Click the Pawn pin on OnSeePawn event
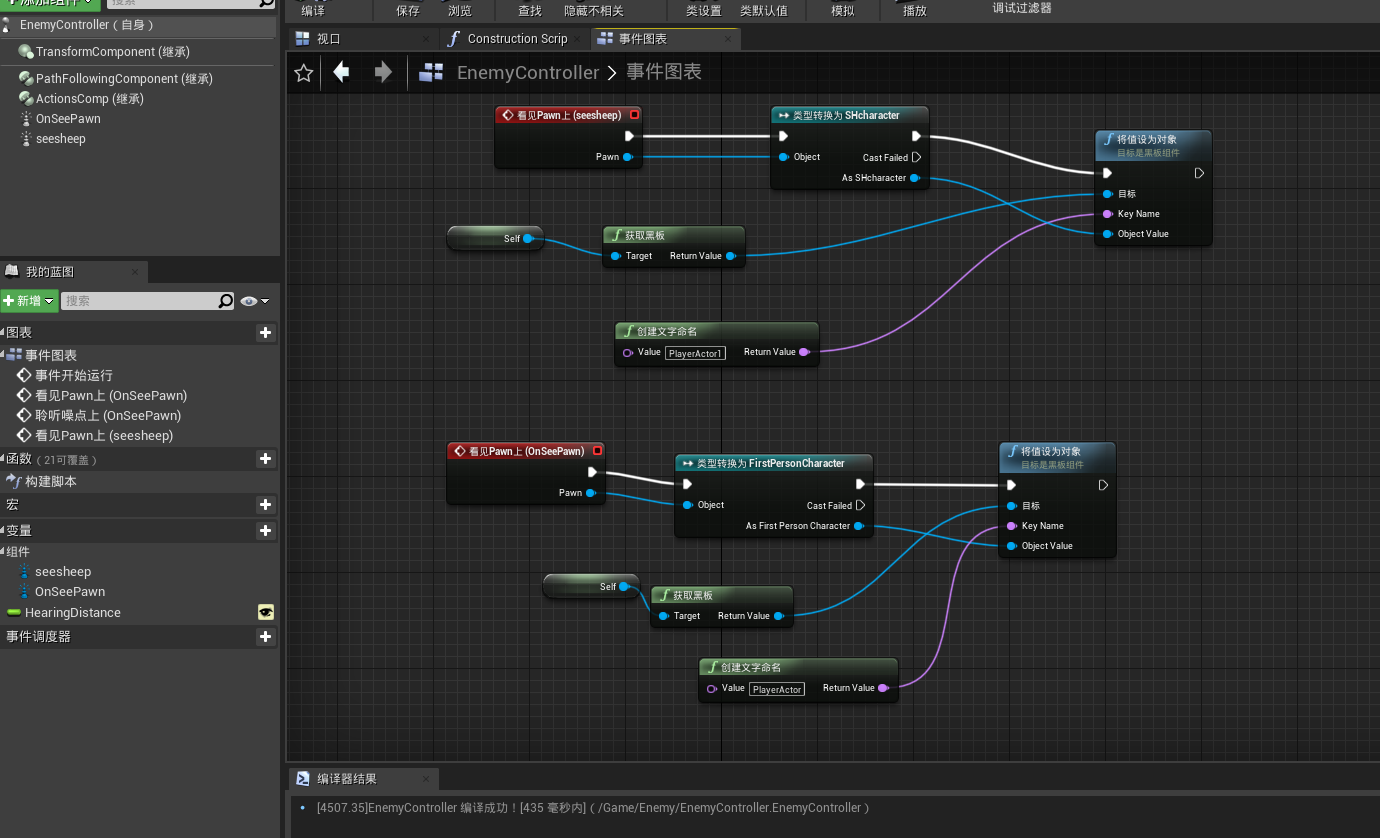This screenshot has width=1380, height=838. coord(591,493)
